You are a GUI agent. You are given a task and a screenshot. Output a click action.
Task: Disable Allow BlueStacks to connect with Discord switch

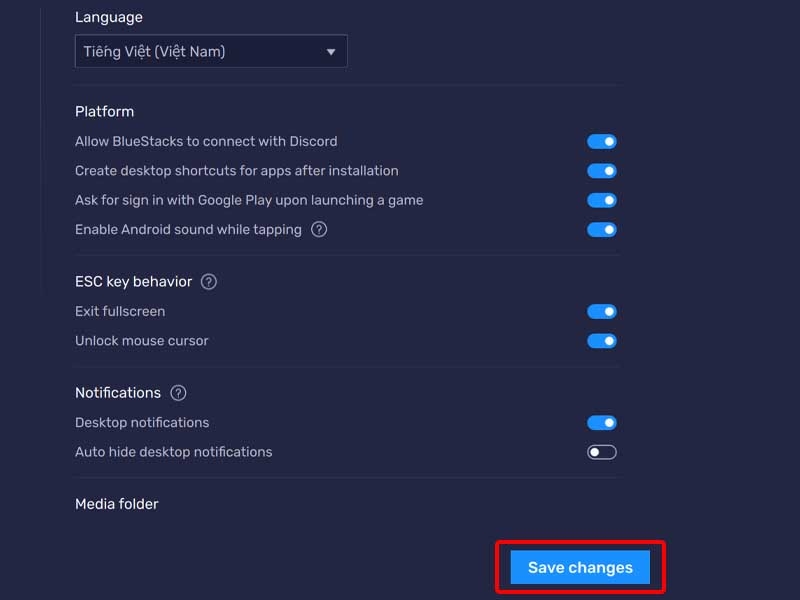(x=602, y=142)
